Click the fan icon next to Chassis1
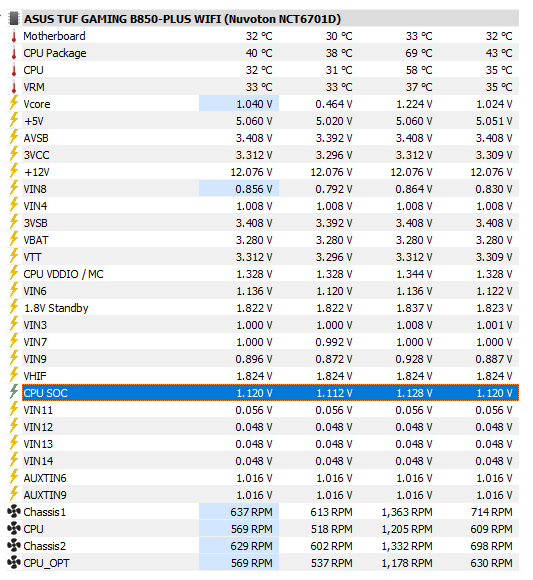The image size is (533, 580). click(x=14, y=512)
